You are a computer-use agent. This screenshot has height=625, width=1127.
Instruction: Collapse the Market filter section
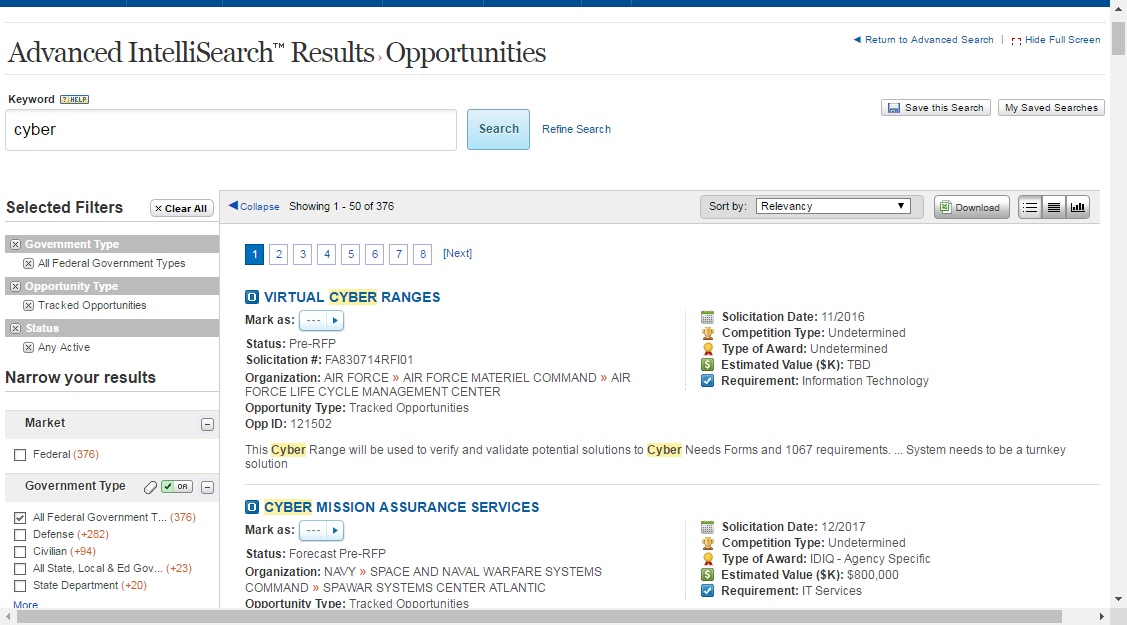207,424
